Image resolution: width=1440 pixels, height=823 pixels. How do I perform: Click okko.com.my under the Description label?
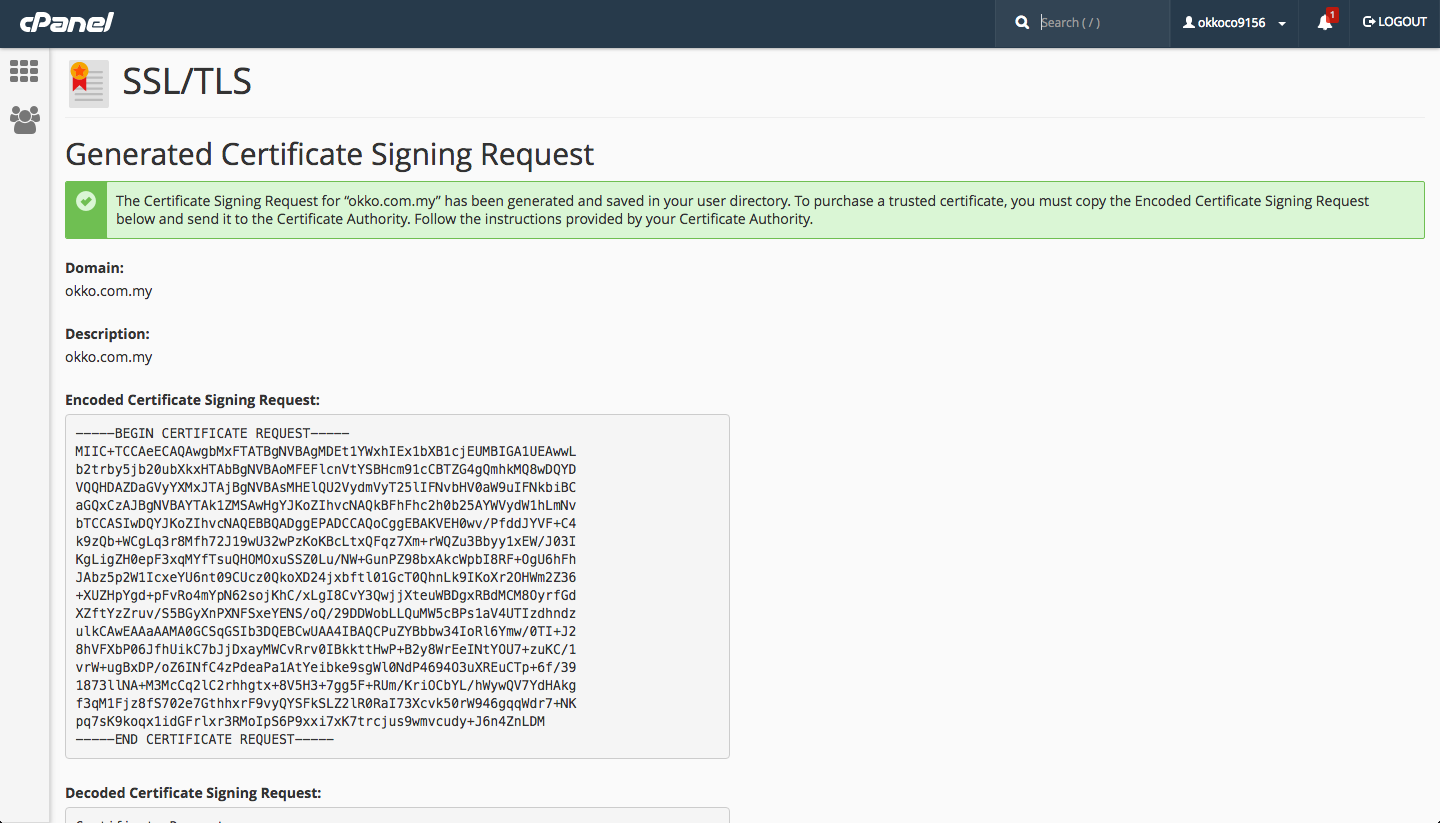click(109, 357)
